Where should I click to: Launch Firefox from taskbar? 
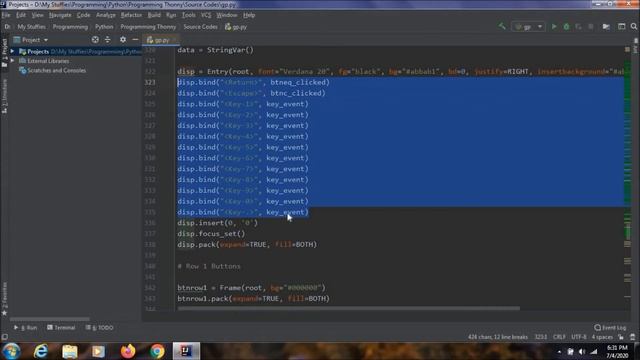click(x=128, y=351)
